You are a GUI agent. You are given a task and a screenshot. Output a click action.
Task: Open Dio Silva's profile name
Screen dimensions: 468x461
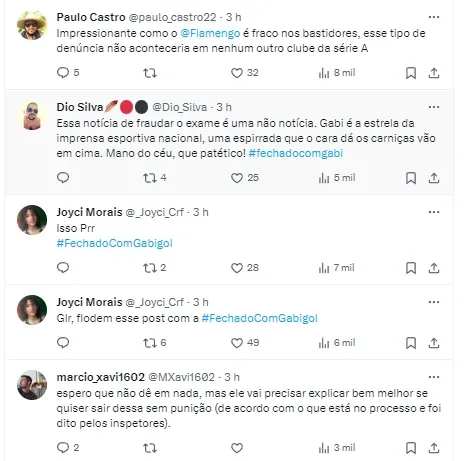[x=80, y=107]
